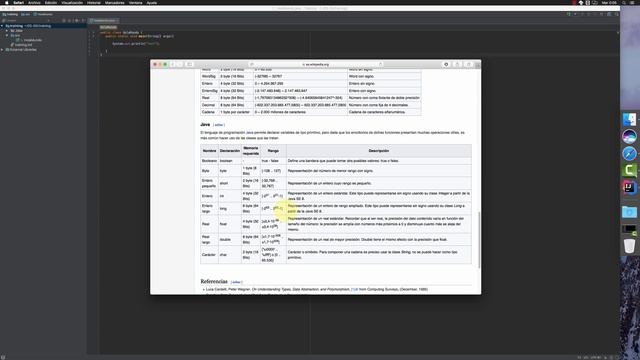The width and height of the screenshot is (640, 360).
Task: Click the es.wikipedia.org address bar
Action: point(316,64)
